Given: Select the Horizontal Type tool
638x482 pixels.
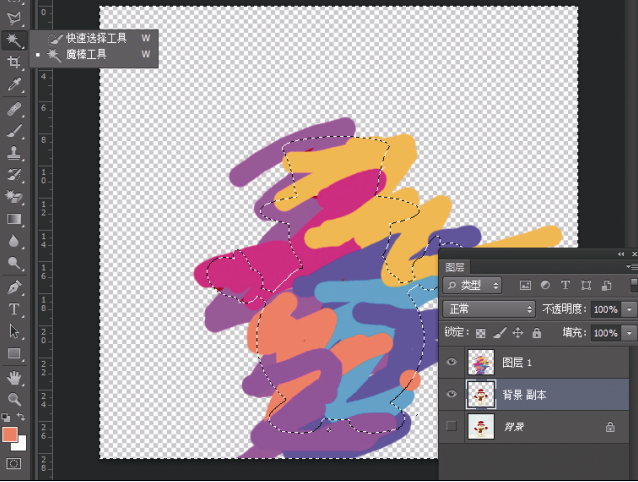Looking at the screenshot, I should click(14, 309).
